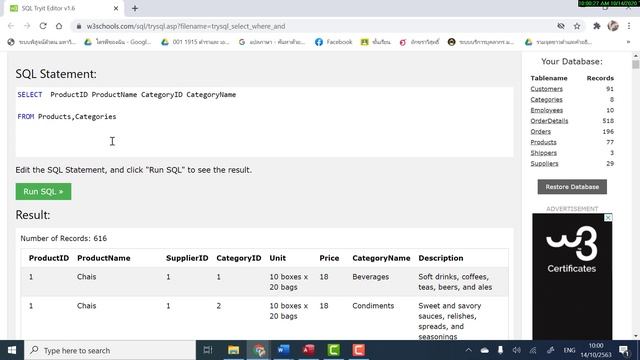Open the volume speaker tray icon
The height and width of the screenshot is (360, 640).
coord(516,350)
